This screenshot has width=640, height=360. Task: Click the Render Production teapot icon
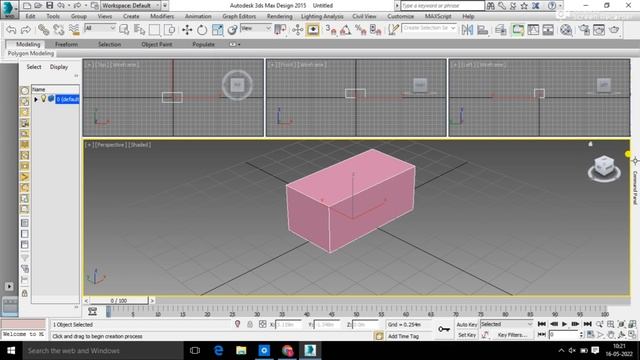pos(614,30)
